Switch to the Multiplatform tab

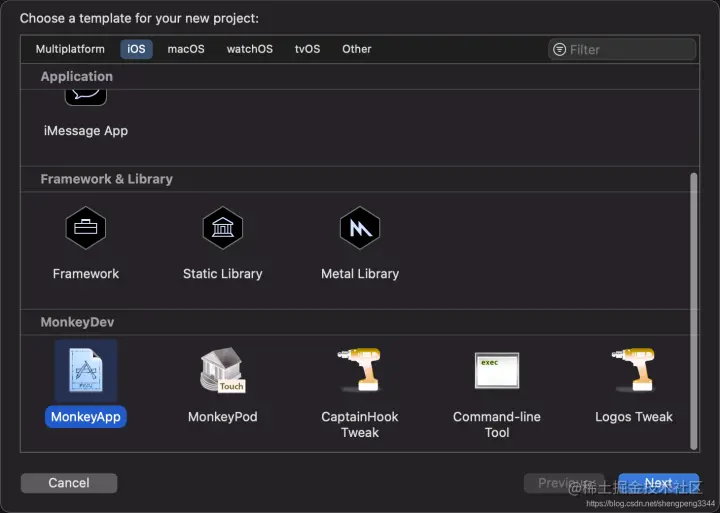pyautogui.click(x=70, y=49)
